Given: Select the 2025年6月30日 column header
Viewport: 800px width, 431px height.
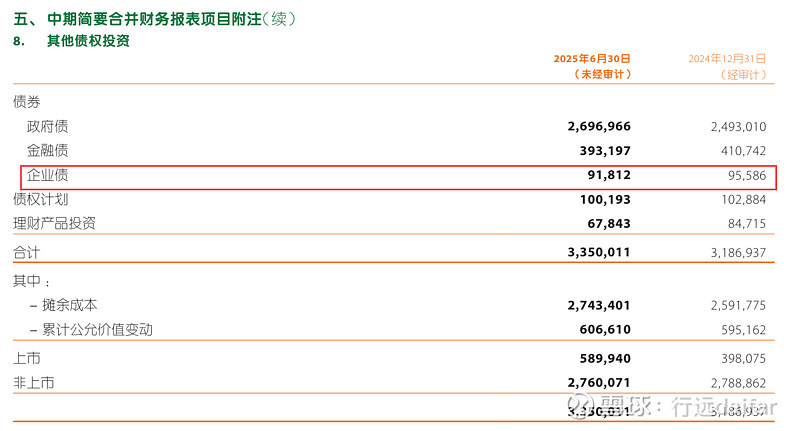Looking at the screenshot, I should click(592, 59).
